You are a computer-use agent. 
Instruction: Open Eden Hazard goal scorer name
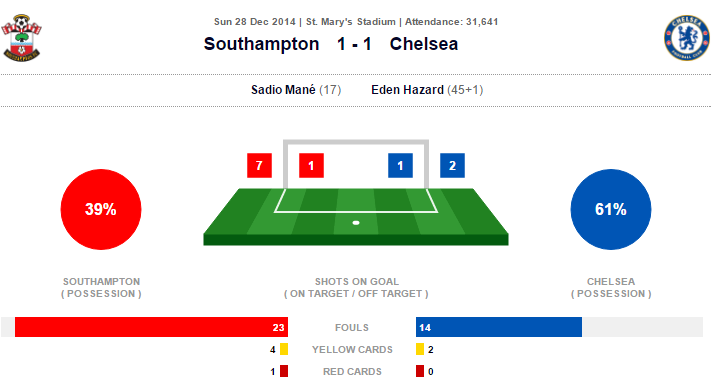point(407,90)
